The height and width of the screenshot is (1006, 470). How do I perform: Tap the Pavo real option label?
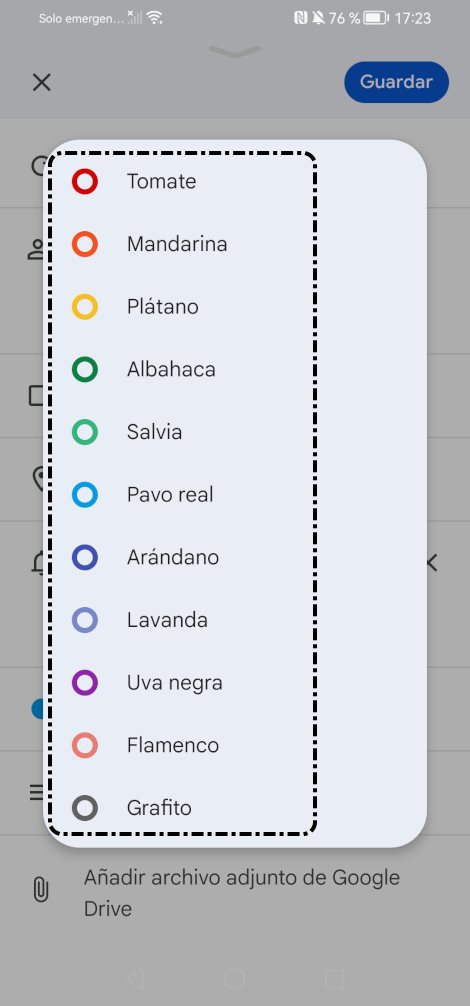[x=170, y=495]
